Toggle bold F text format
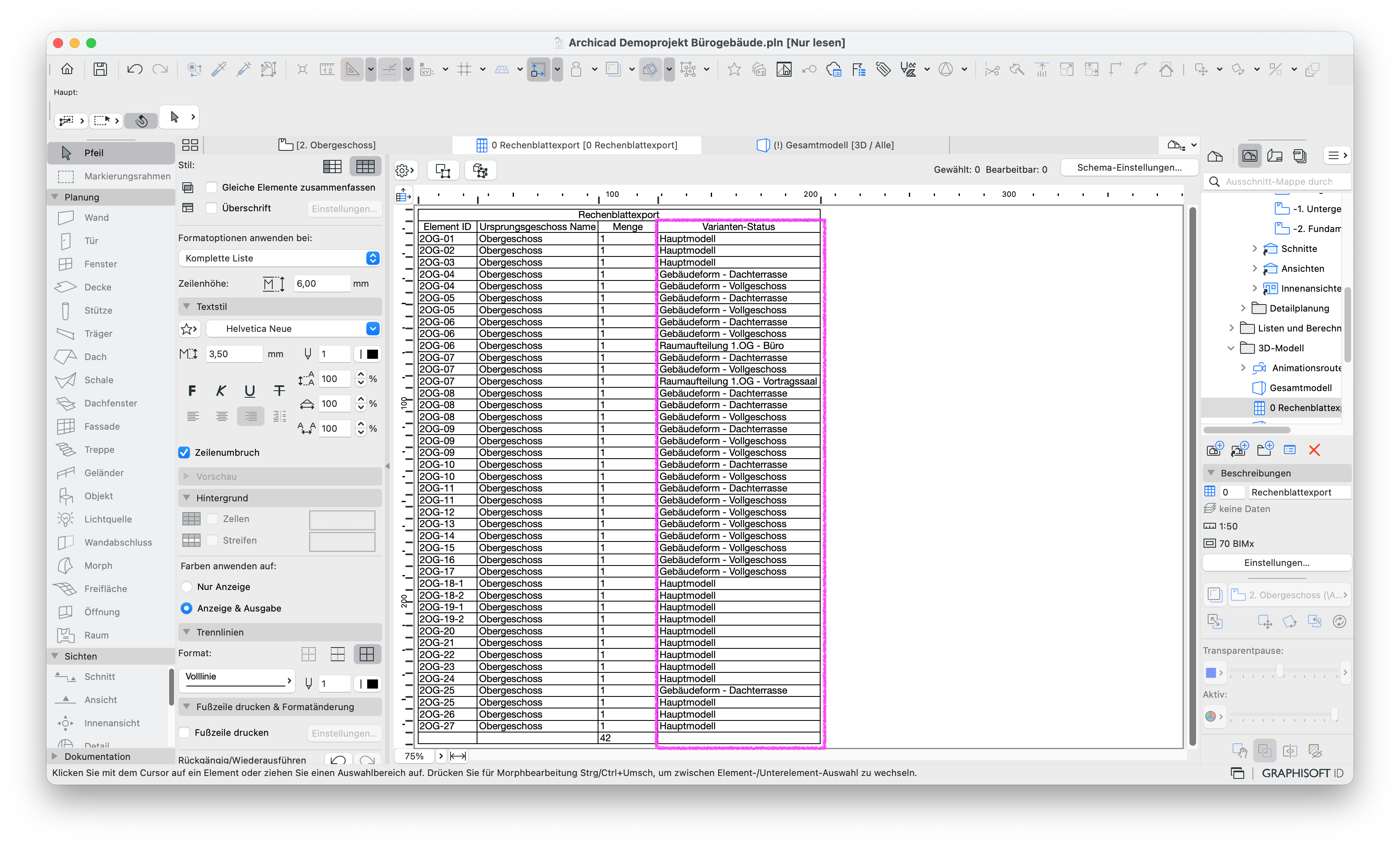The height and width of the screenshot is (846, 1400). [x=192, y=391]
